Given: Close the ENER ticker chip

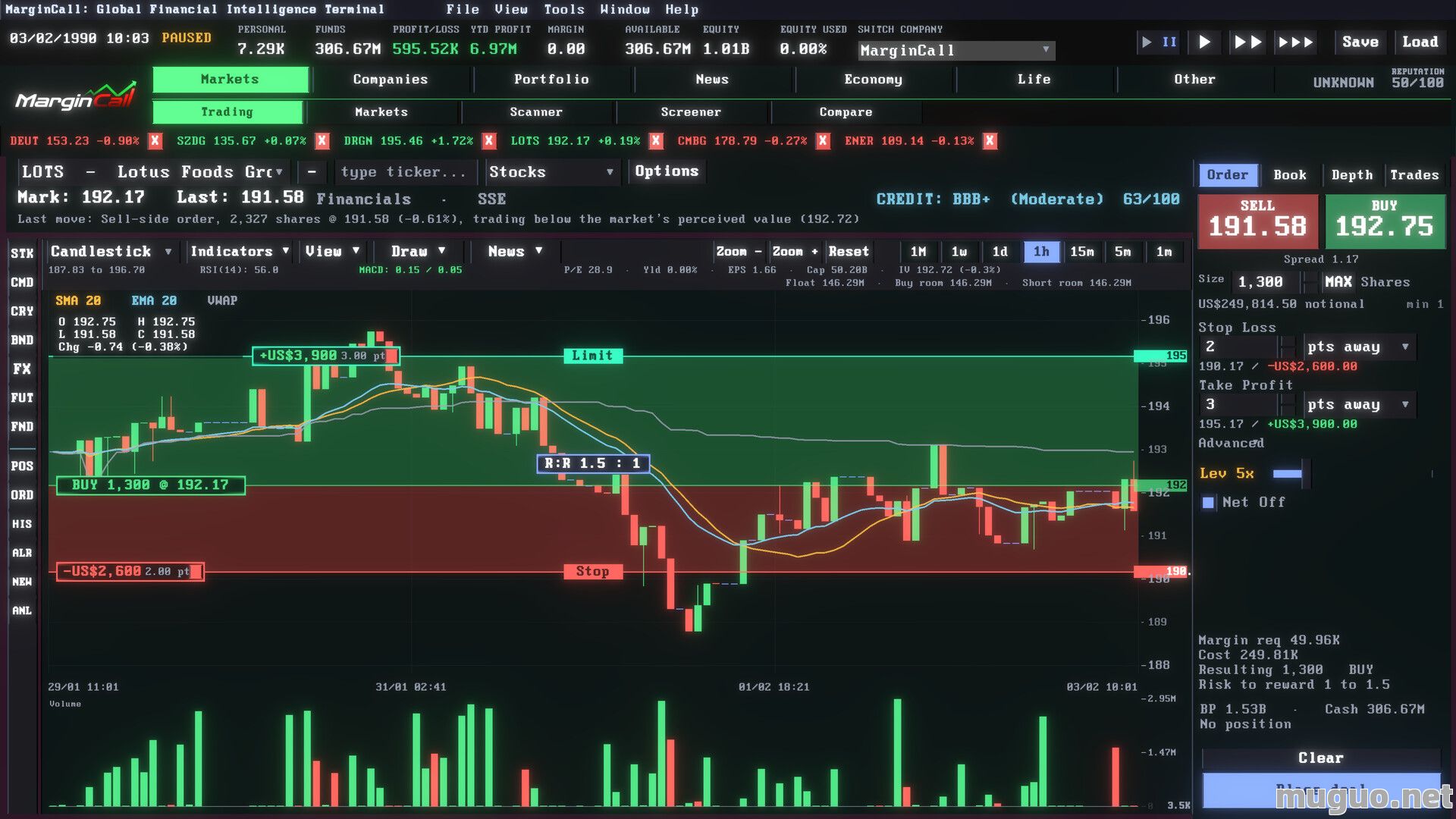Looking at the screenshot, I should pyautogui.click(x=990, y=141).
